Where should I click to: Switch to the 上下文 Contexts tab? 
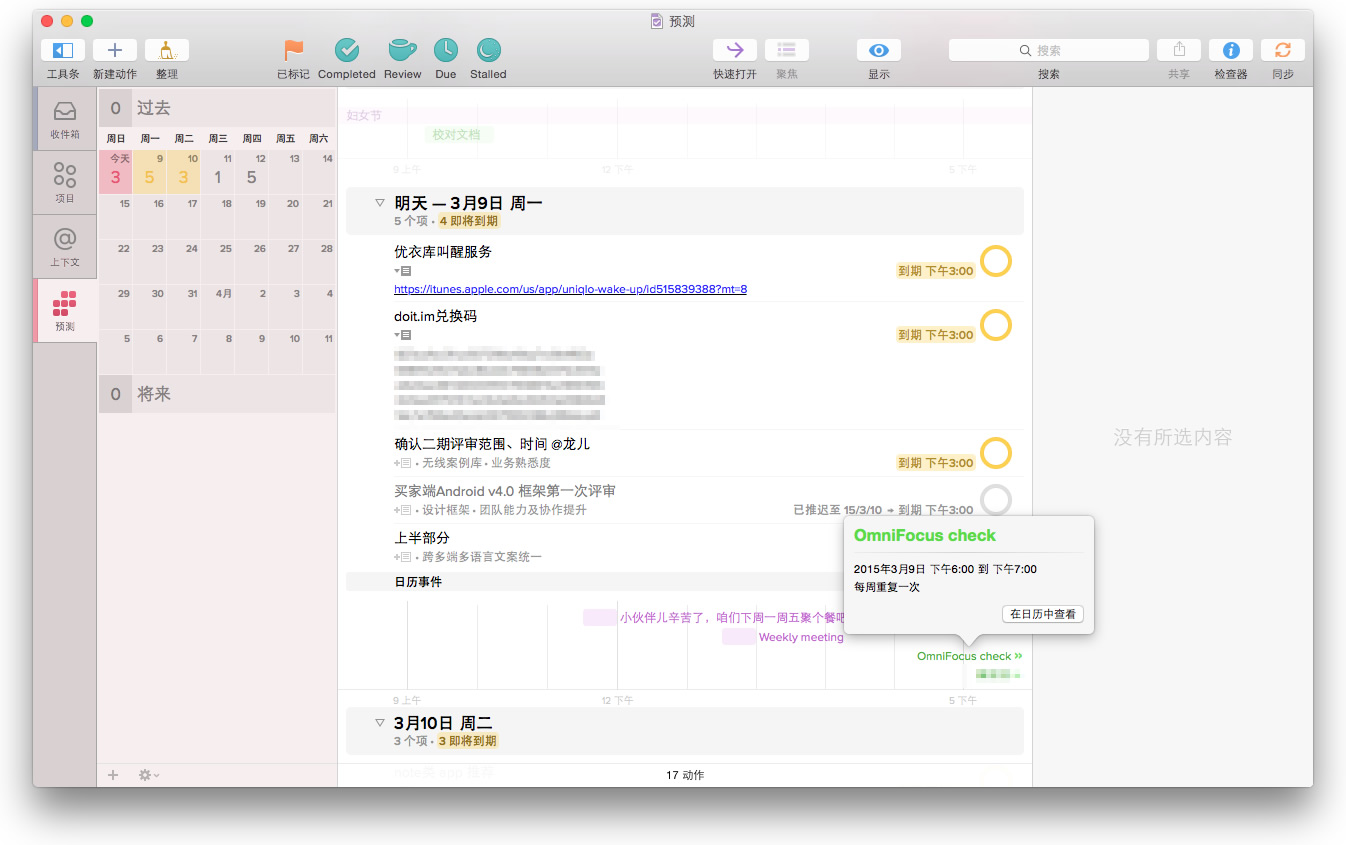65,246
